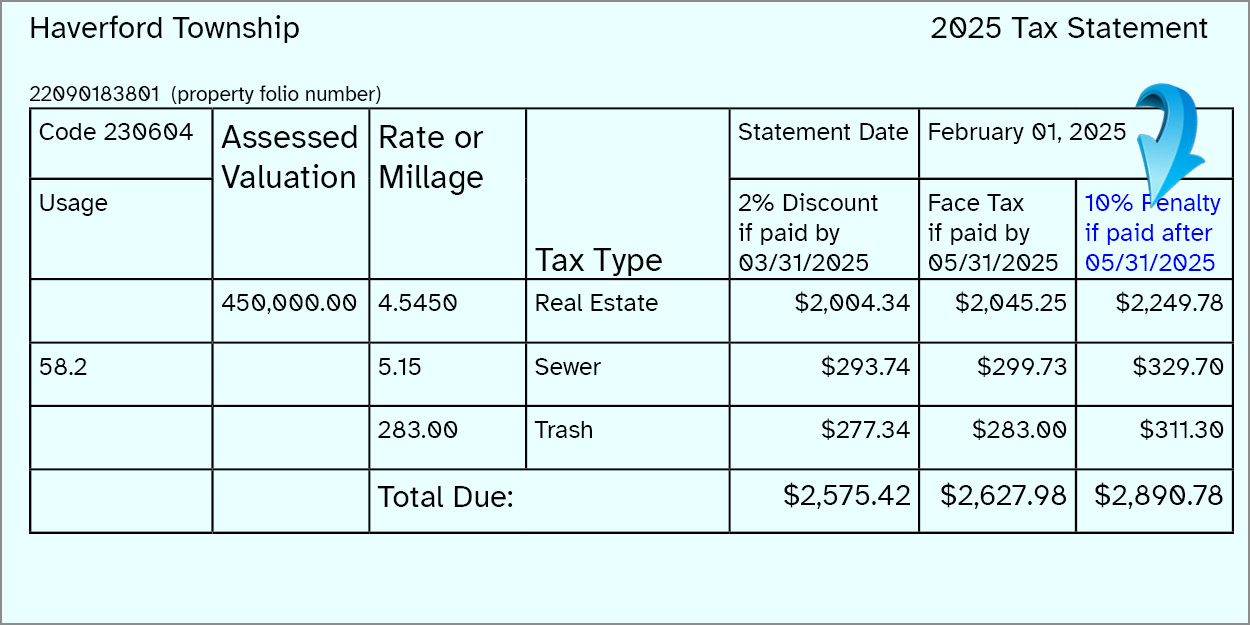Click the Real Estate tax type cell
This screenshot has height=625, width=1250.
pyautogui.click(x=596, y=303)
